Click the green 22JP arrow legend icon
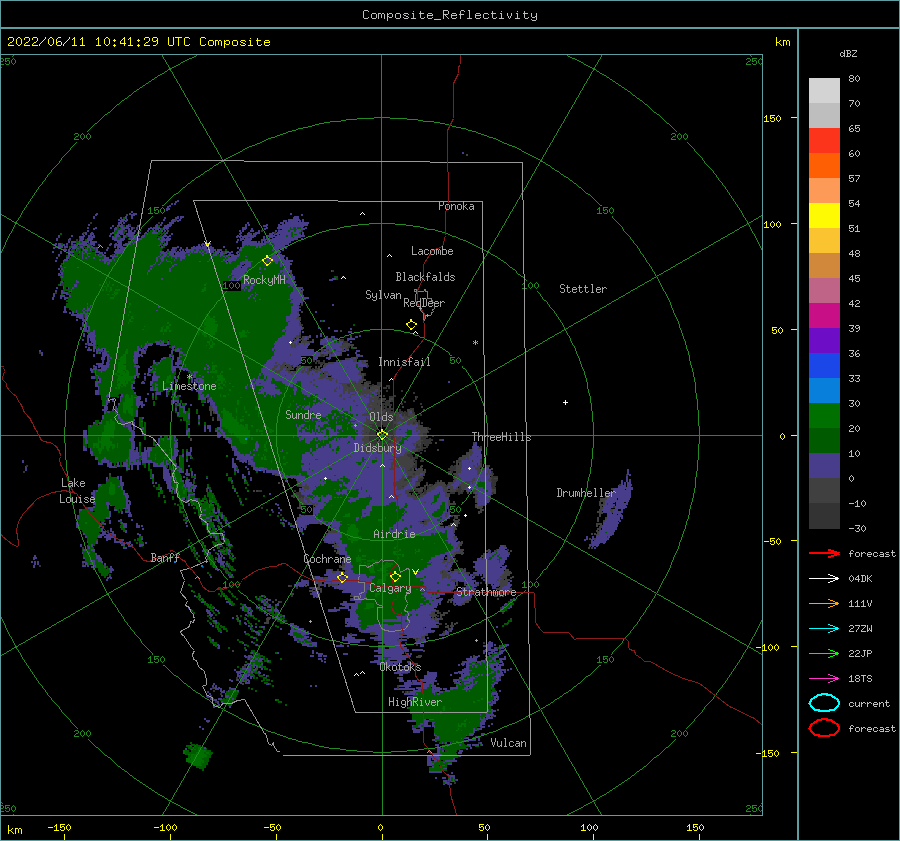 click(x=824, y=653)
